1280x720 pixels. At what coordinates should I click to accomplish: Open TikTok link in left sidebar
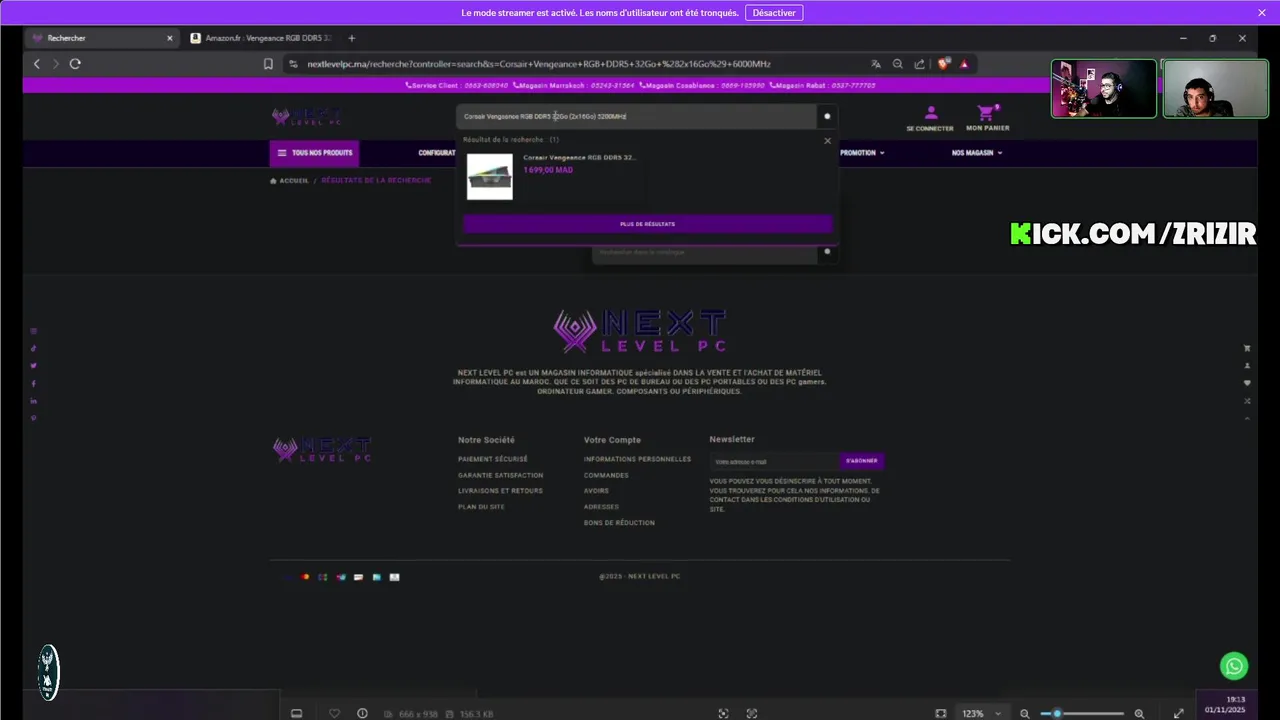point(33,349)
